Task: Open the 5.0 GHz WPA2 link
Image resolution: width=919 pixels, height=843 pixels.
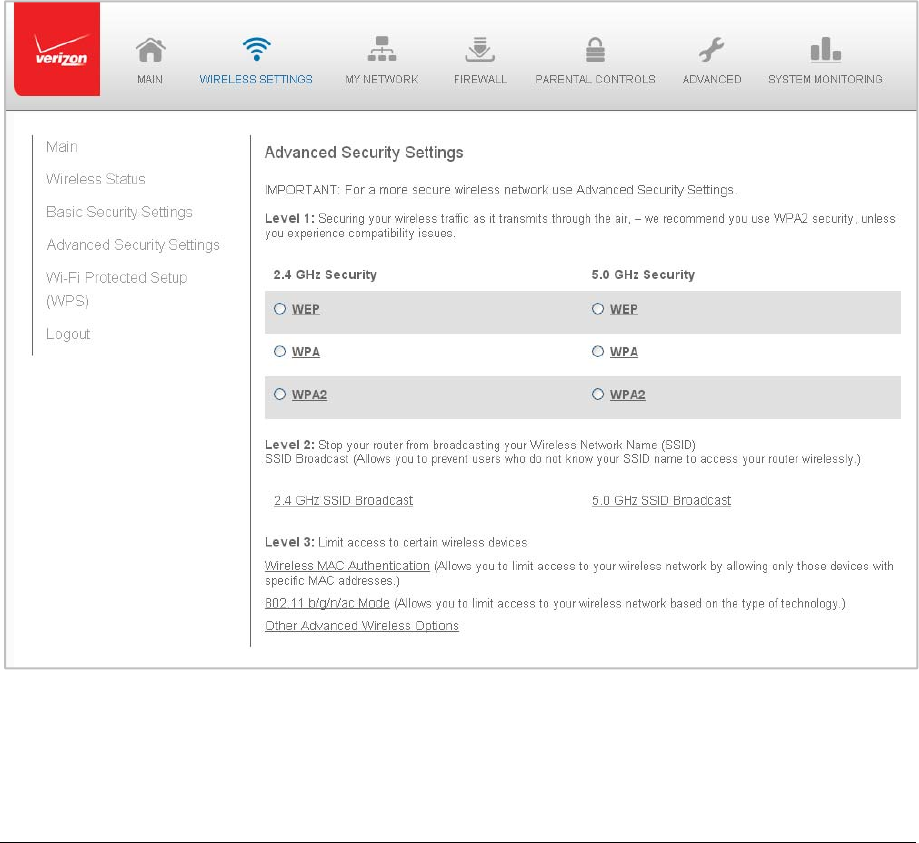Action: 628,395
